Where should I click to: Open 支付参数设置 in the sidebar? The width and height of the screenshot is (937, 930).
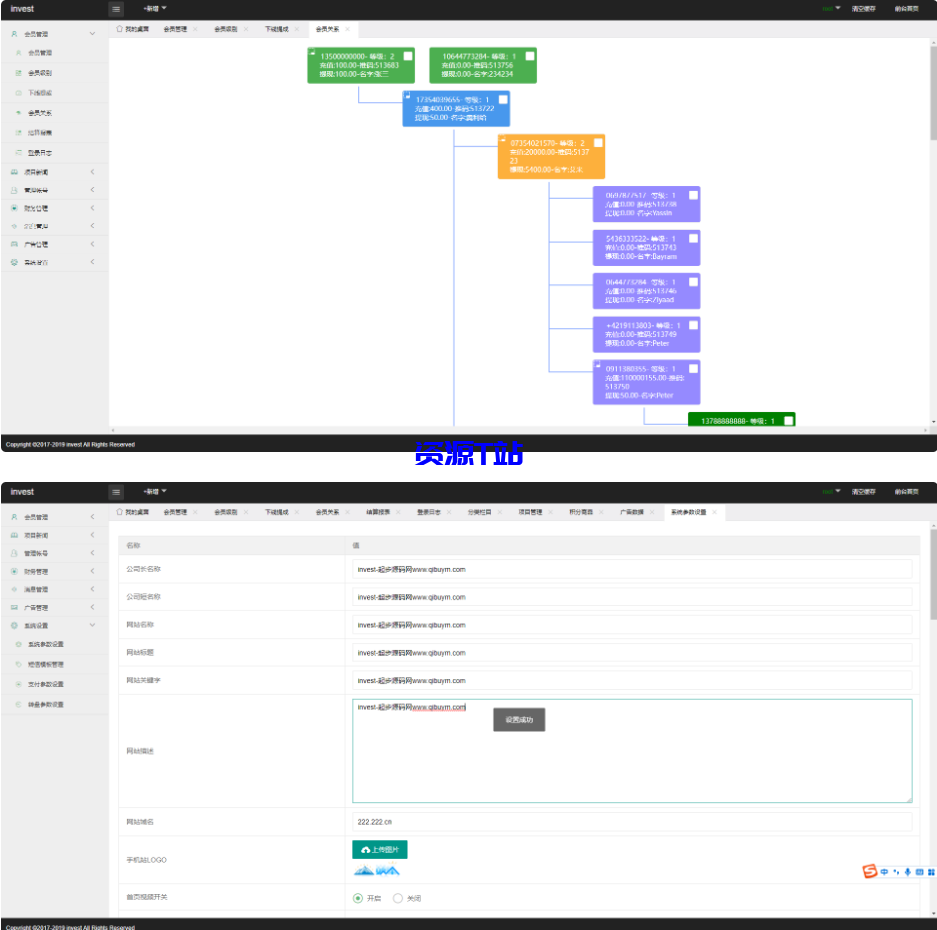pos(45,684)
